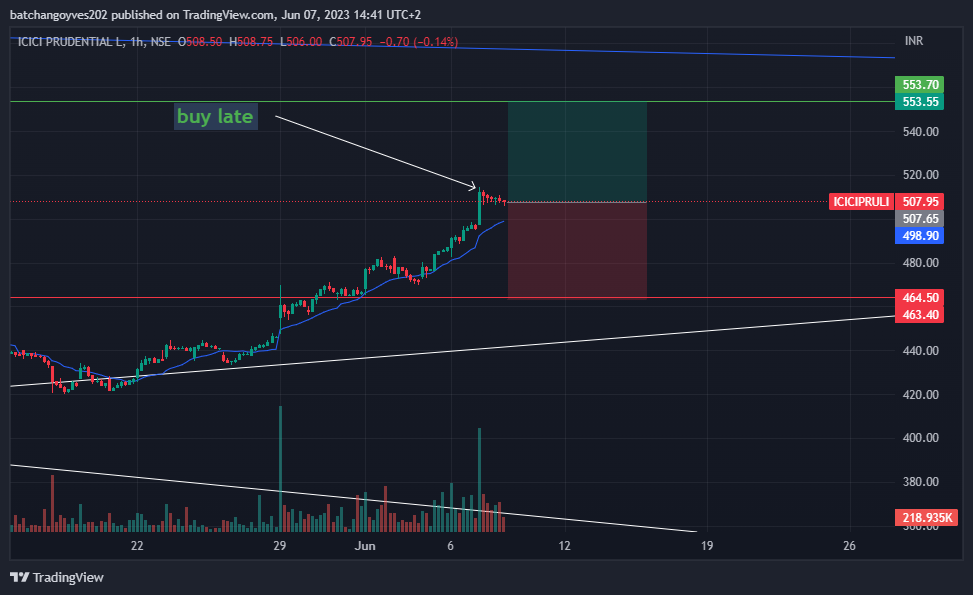Click the date 29 on time axis
The image size is (973, 595).
click(x=280, y=546)
